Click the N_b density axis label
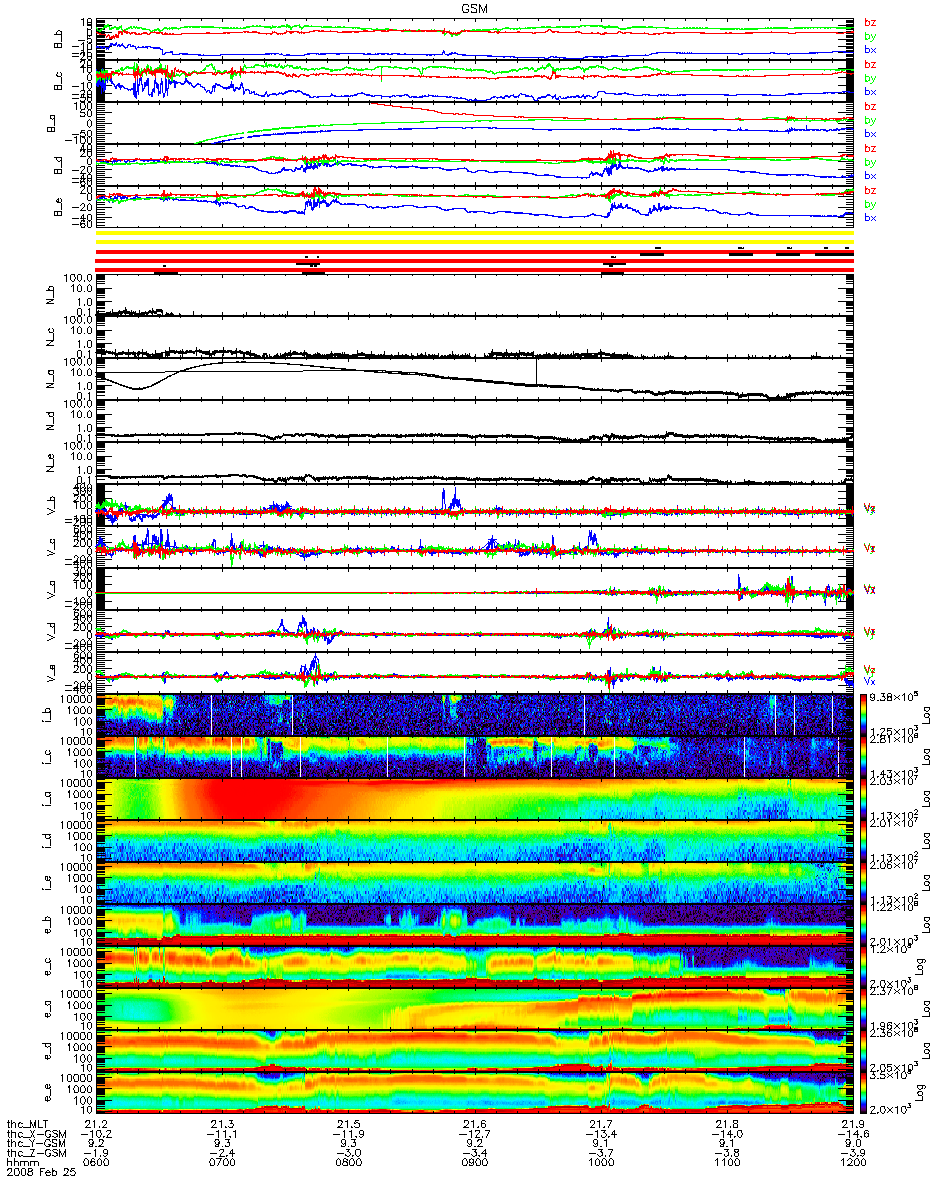 [x=52, y=296]
